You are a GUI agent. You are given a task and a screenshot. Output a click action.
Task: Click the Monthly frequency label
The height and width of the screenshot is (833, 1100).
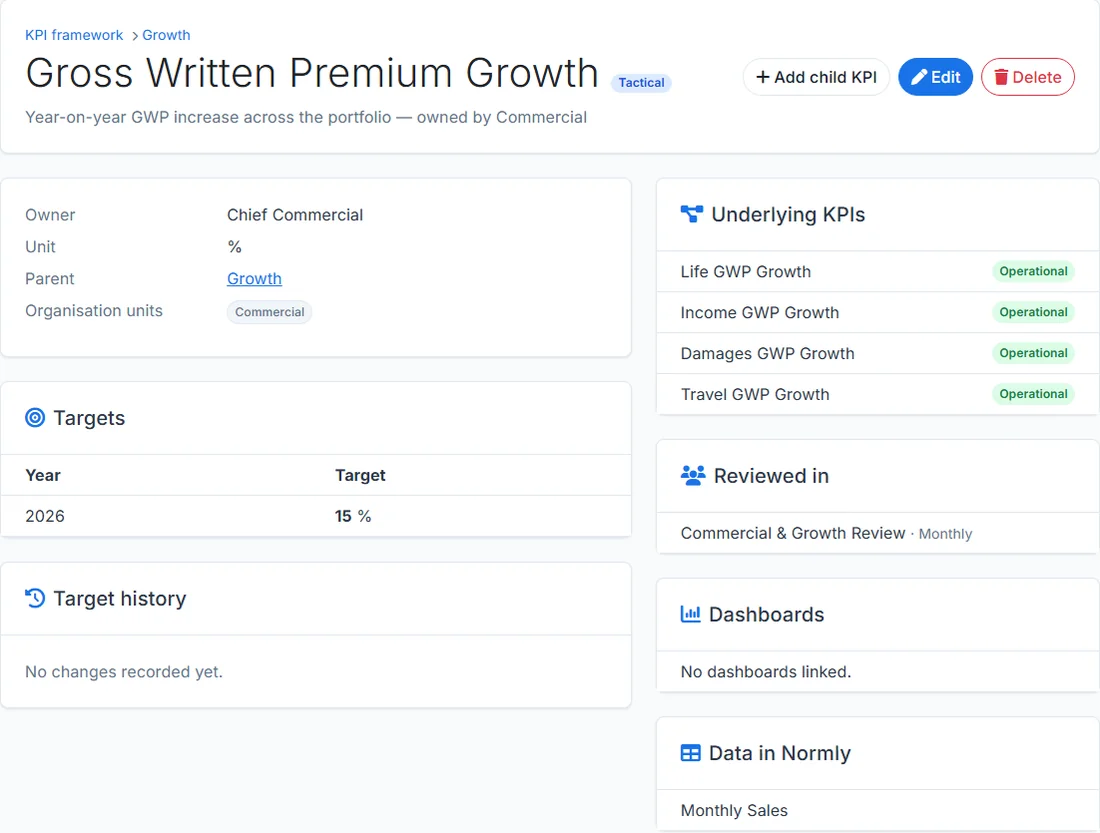tap(945, 534)
